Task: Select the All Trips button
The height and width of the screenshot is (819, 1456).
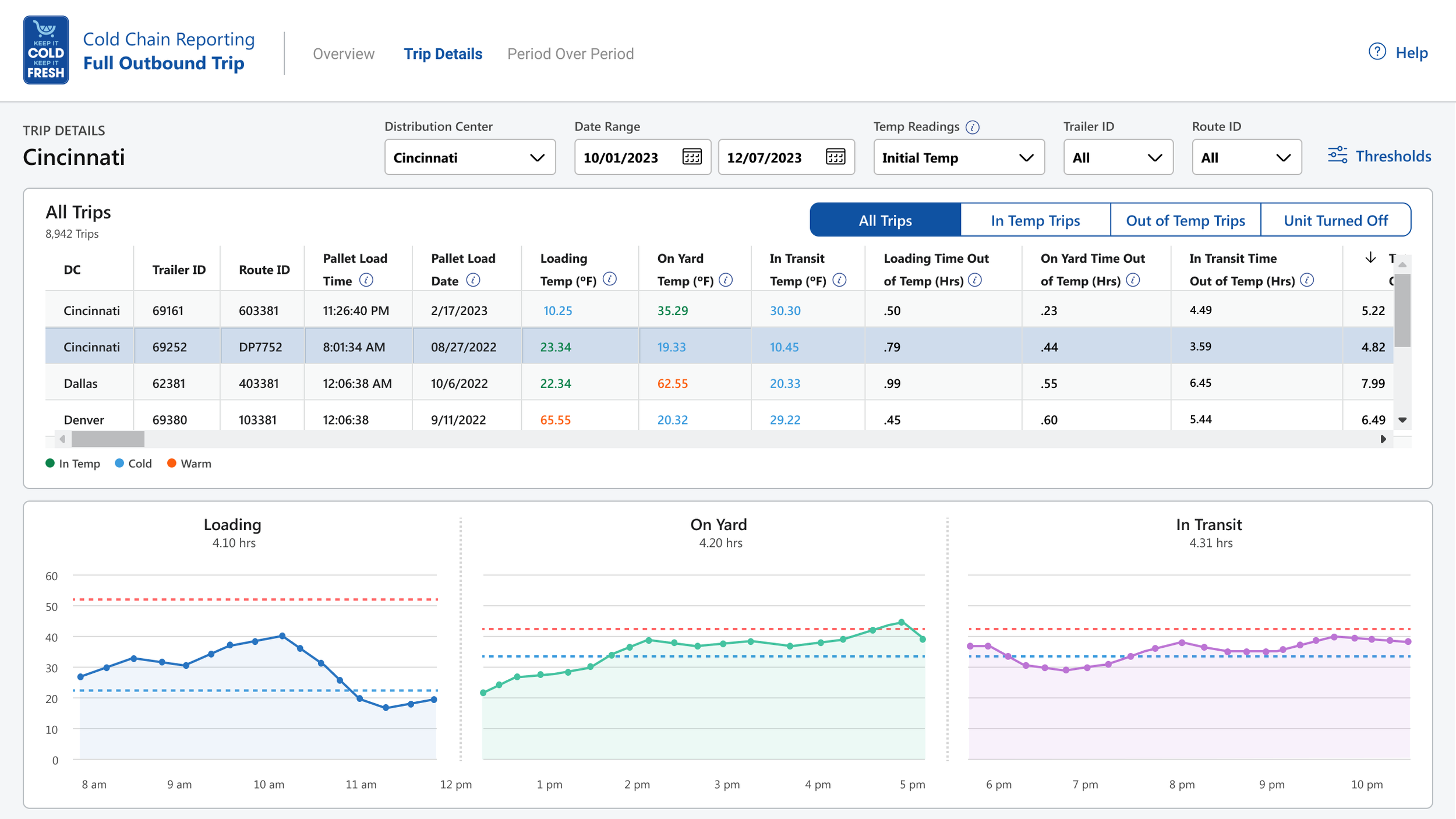Action: pyautogui.click(x=885, y=220)
